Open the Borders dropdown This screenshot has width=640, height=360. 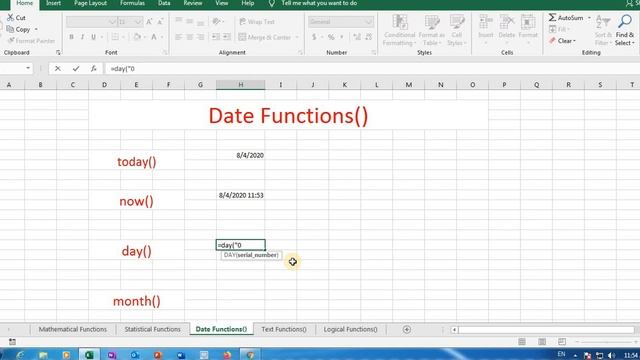coord(122,37)
